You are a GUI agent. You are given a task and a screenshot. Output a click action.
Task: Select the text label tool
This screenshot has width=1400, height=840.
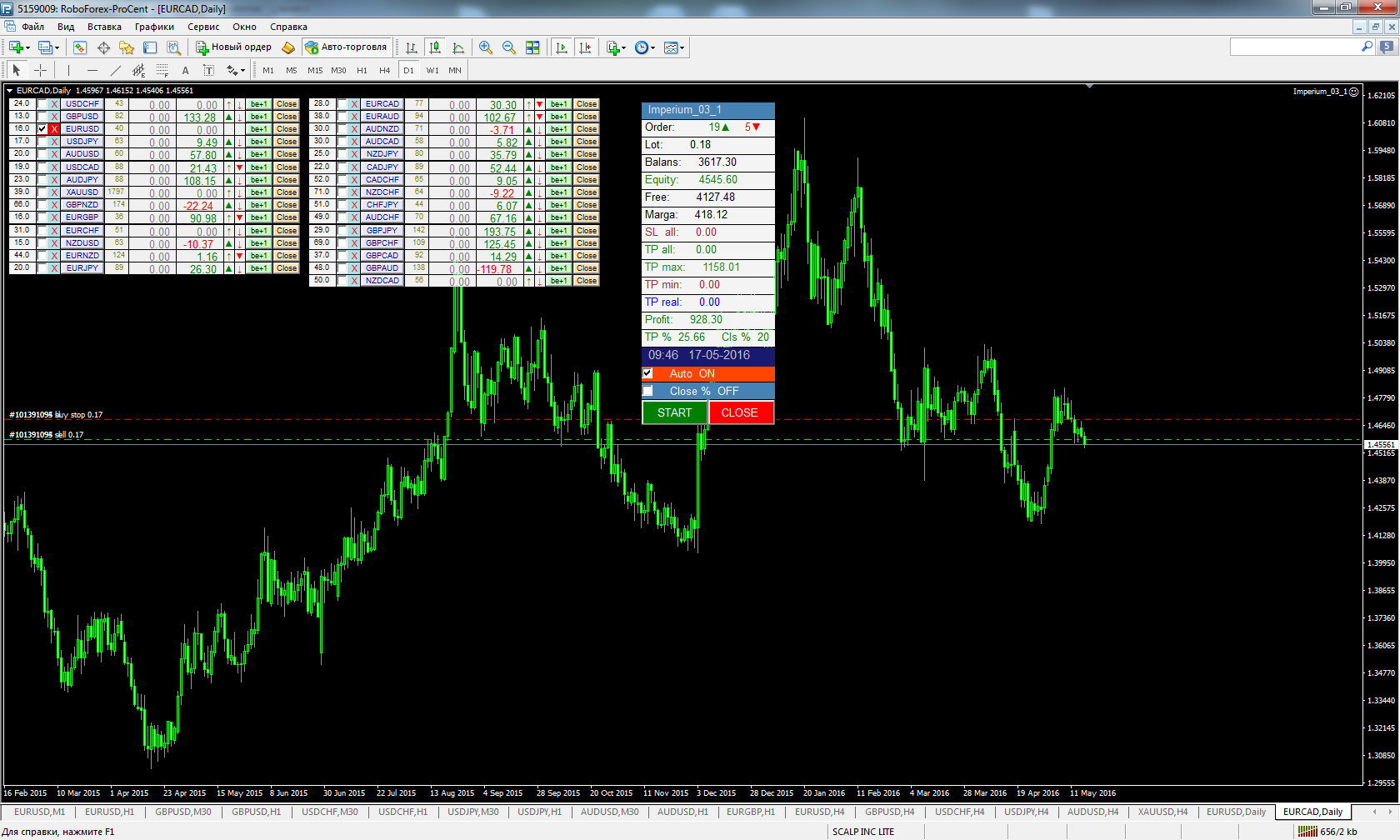tap(208, 70)
